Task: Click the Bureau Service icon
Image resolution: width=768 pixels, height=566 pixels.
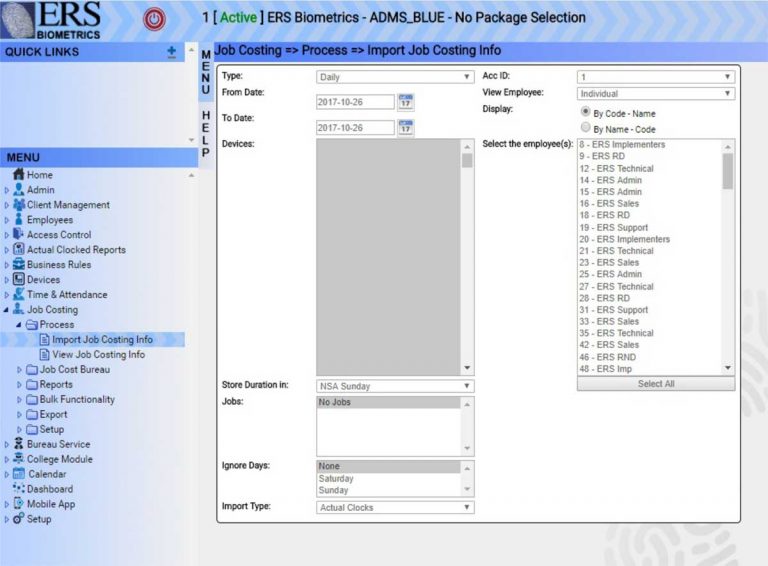Action: [x=19, y=444]
